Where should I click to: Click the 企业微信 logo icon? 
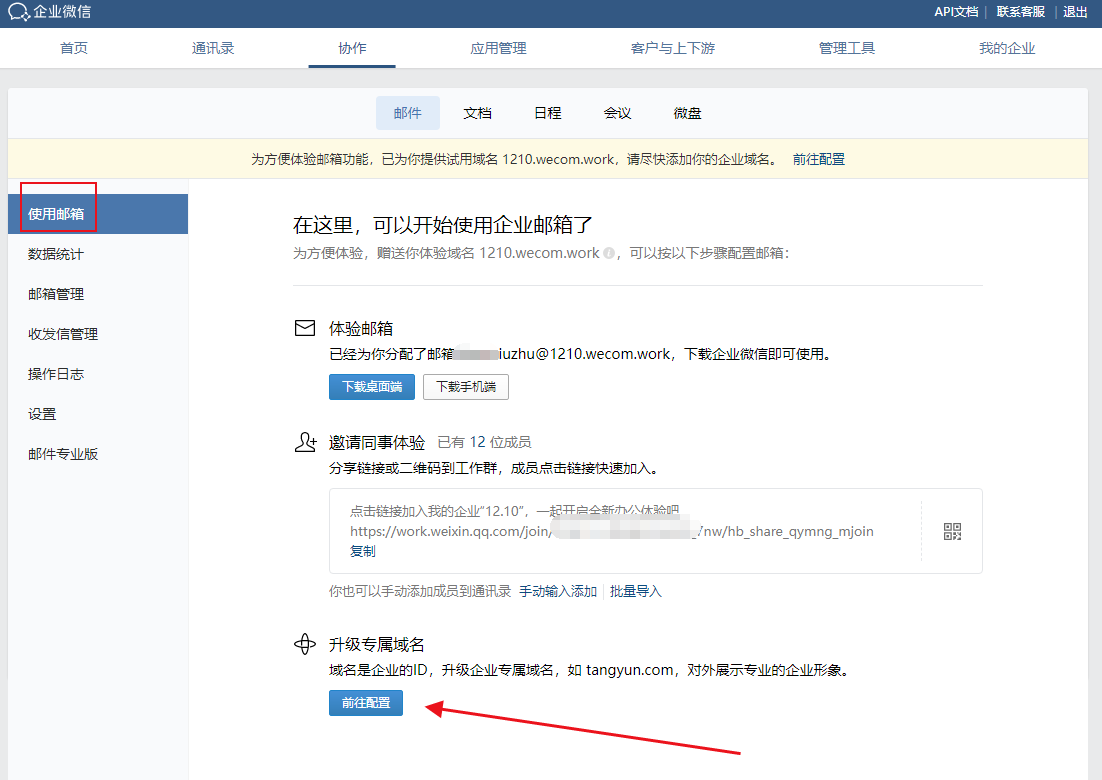click(19, 12)
